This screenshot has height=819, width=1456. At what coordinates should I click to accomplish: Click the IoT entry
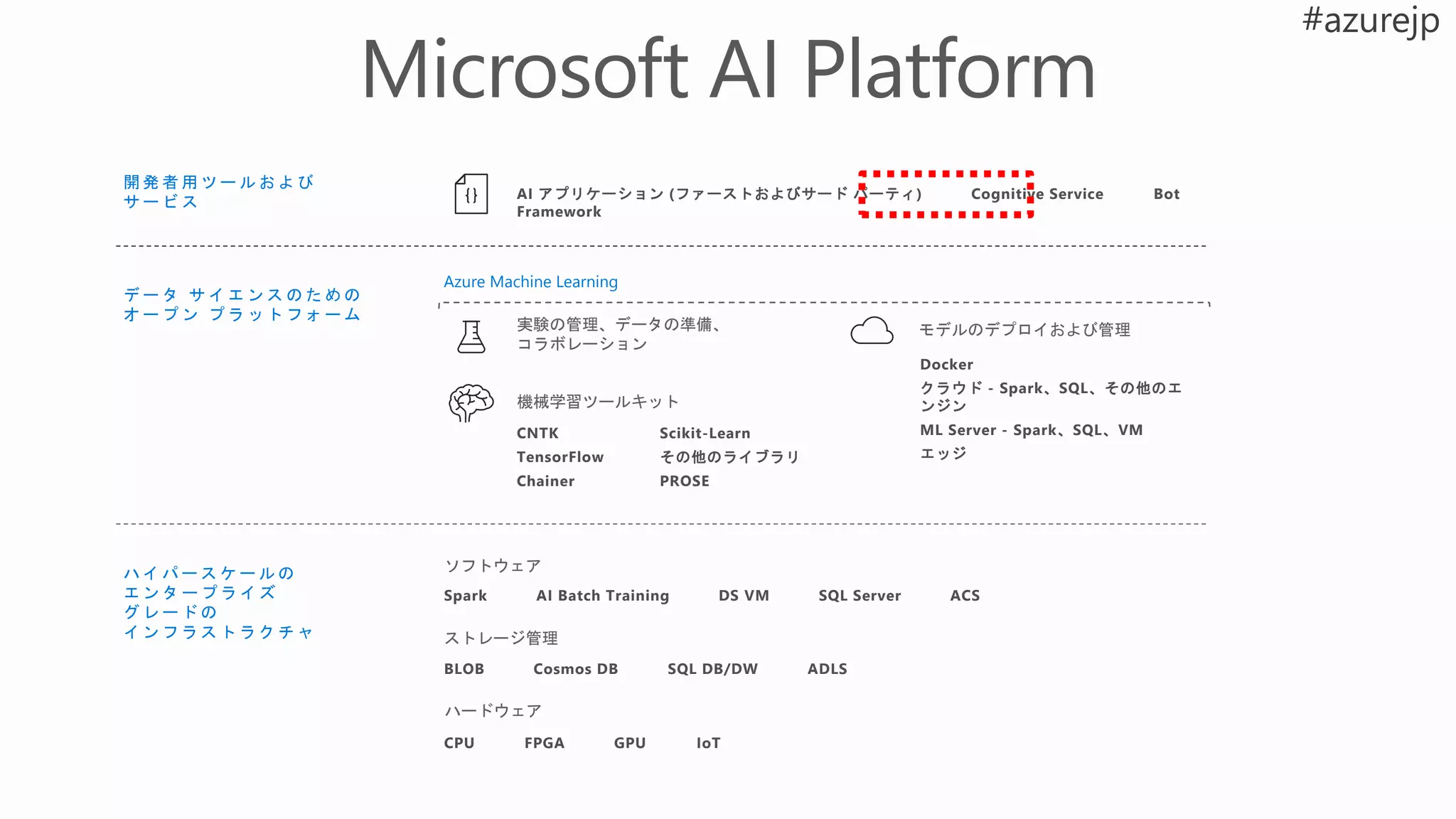[x=708, y=743]
